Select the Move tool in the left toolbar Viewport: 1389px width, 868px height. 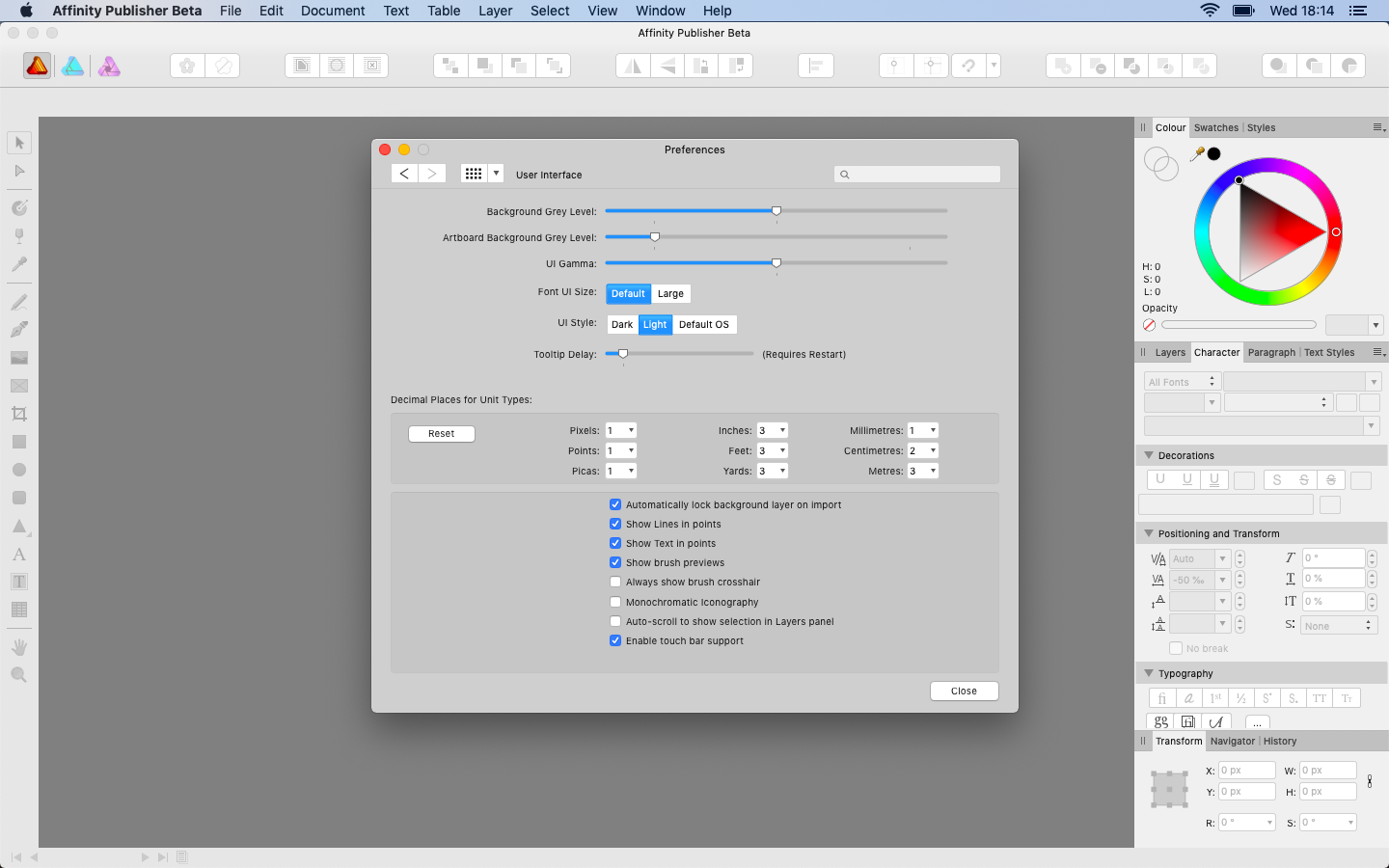tap(19, 143)
